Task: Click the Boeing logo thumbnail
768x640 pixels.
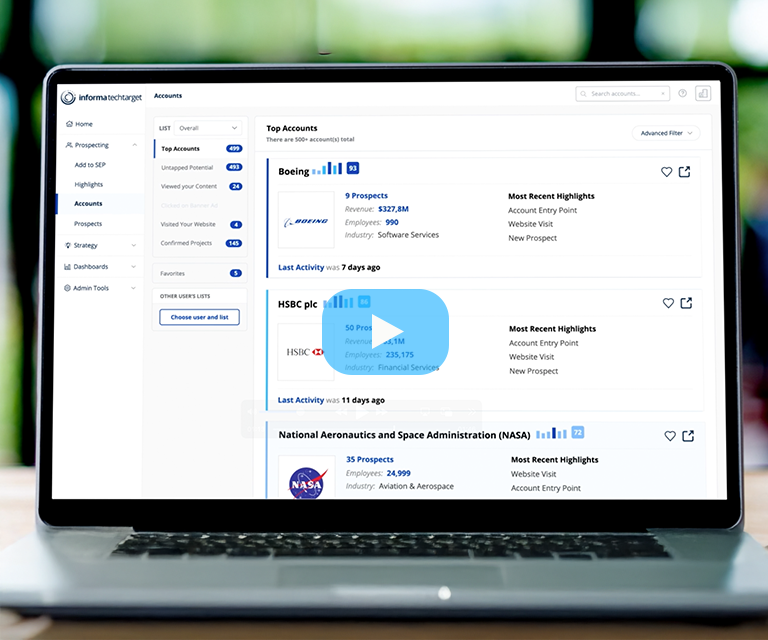Action: tap(307, 220)
